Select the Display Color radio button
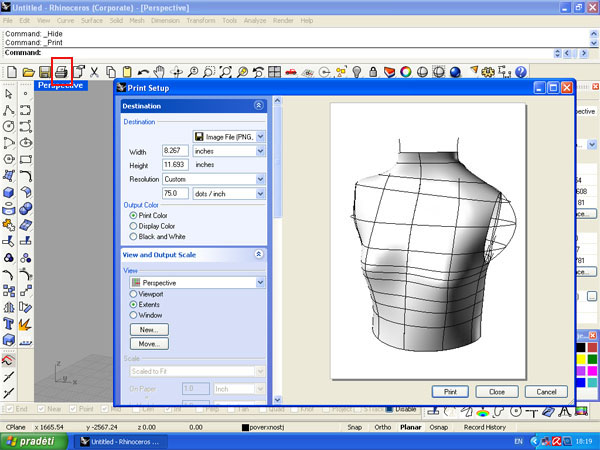This screenshot has width=600, height=450. point(133,225)
